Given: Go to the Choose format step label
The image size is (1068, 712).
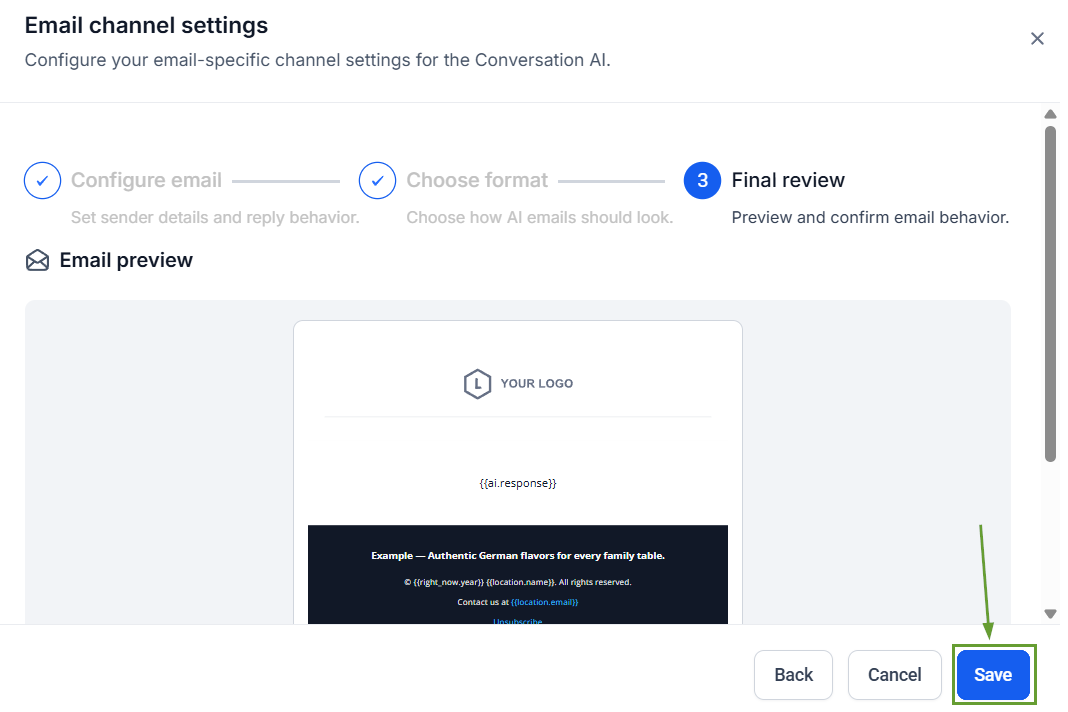Looking at the screenshot, I should (x=477, y=181).
